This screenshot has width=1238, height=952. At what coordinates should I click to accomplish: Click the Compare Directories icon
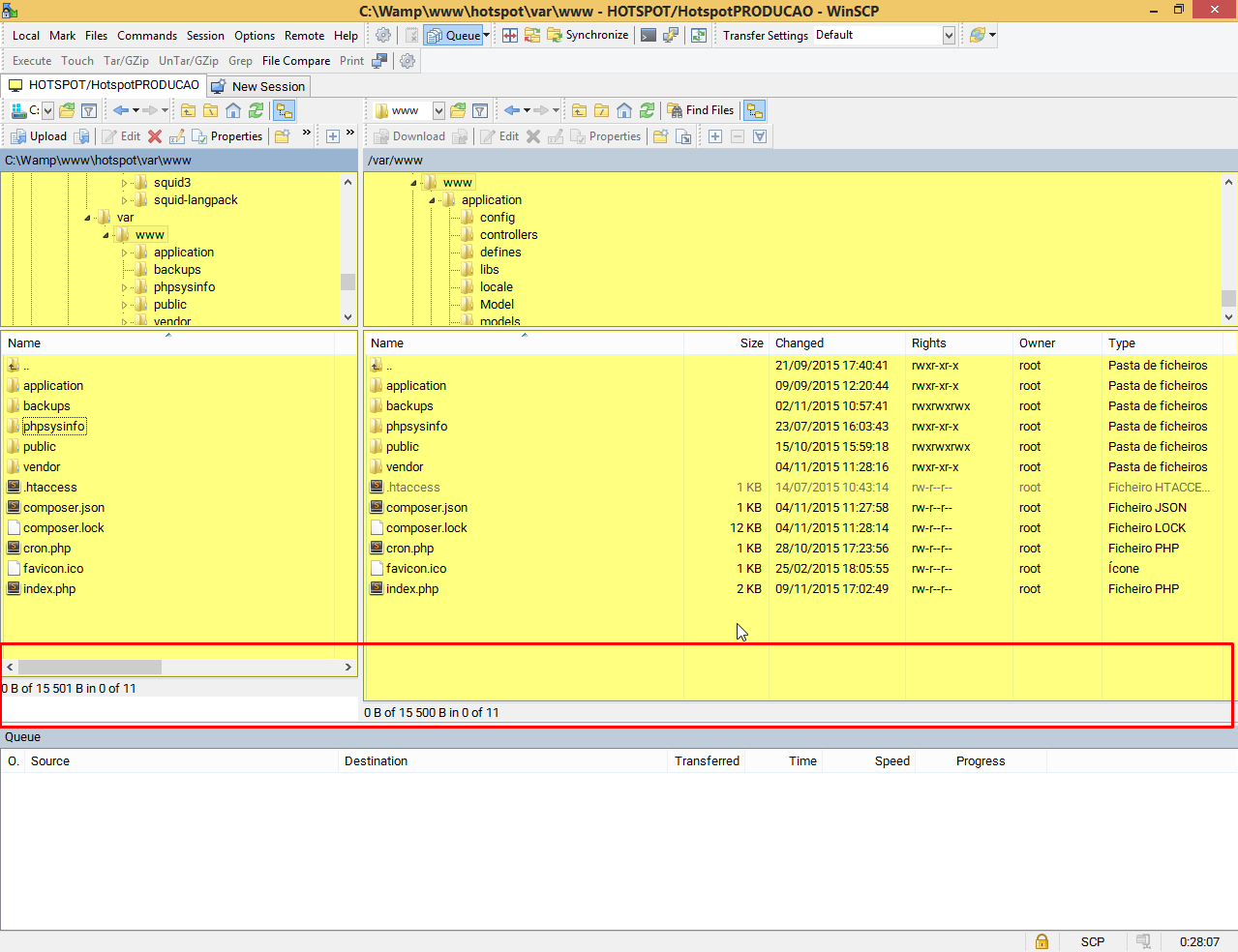[510, 35]
